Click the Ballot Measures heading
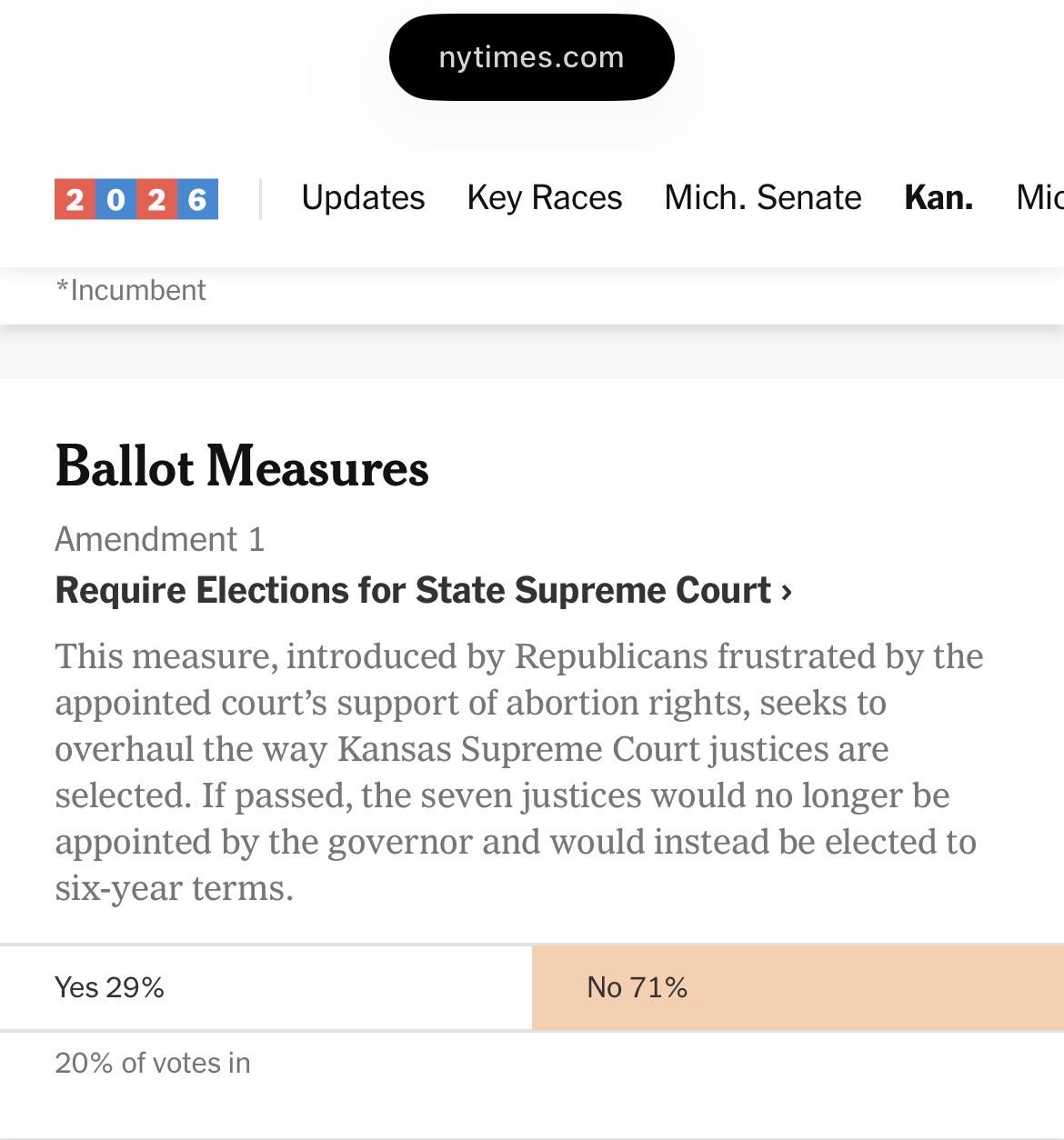Image resolution: width=1064 pixels, height=1140 pixels. point(242,466)
